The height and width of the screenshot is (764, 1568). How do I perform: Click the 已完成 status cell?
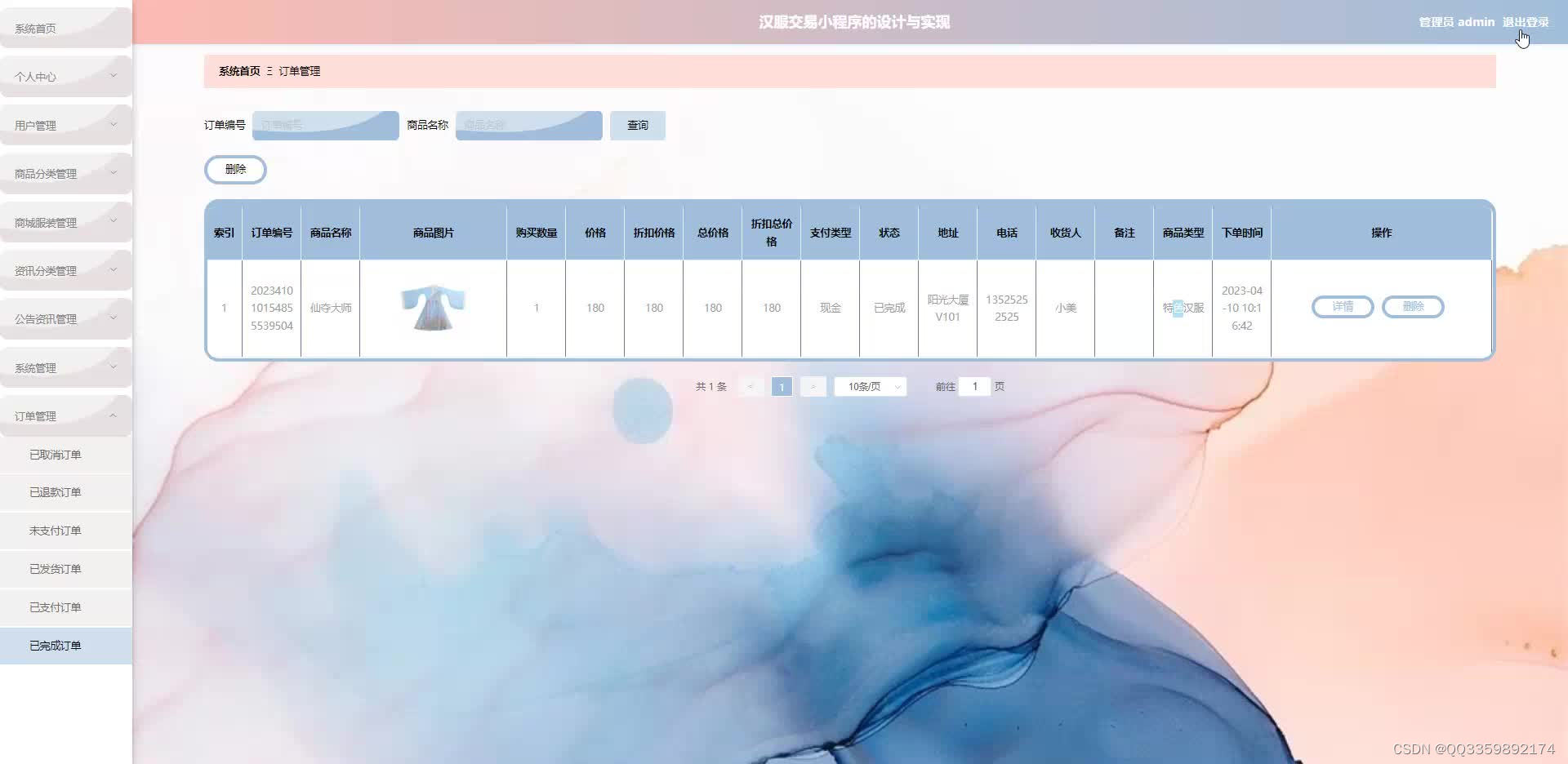pos(889,308)
